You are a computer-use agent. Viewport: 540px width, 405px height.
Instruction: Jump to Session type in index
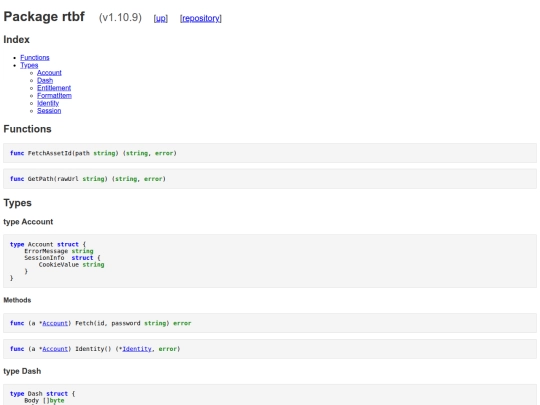(x=49, y=111)
